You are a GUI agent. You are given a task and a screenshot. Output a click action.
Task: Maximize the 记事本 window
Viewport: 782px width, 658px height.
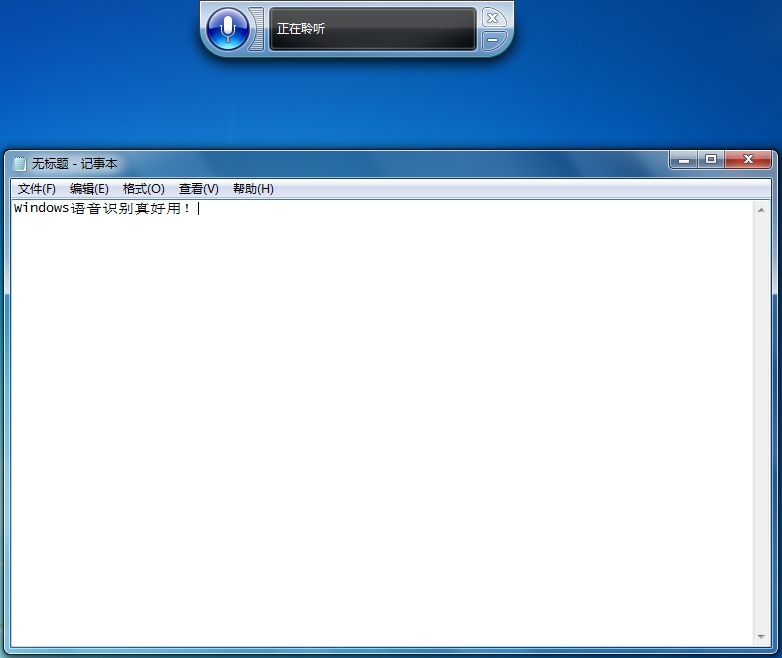[711, 160]
